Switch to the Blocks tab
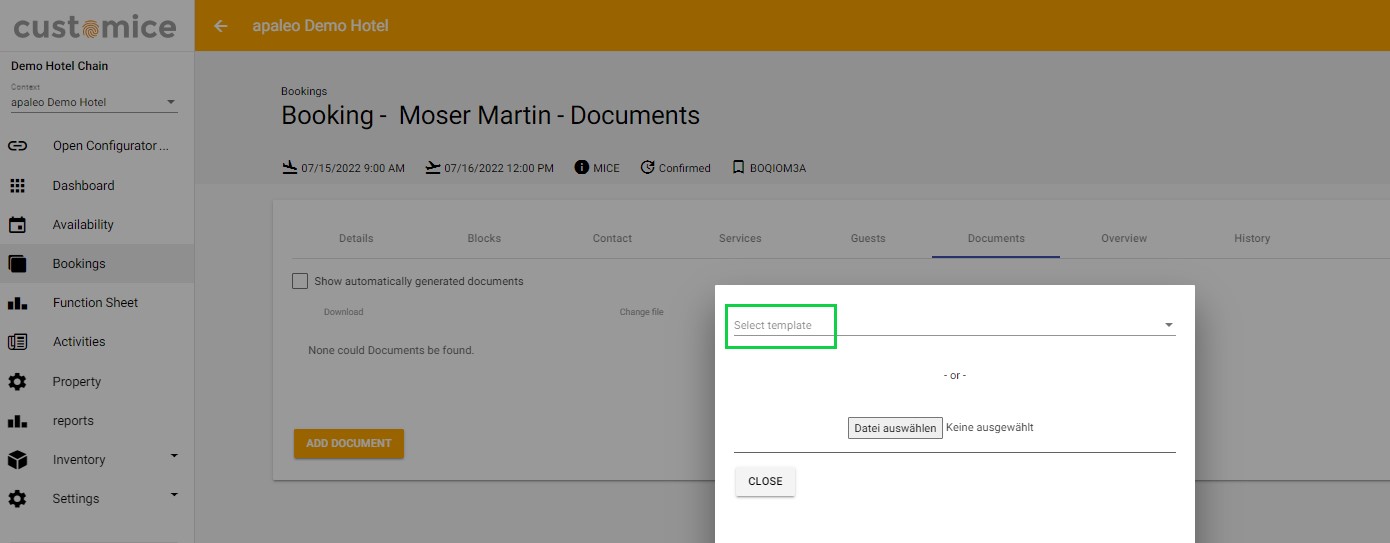 pos(484,238)
